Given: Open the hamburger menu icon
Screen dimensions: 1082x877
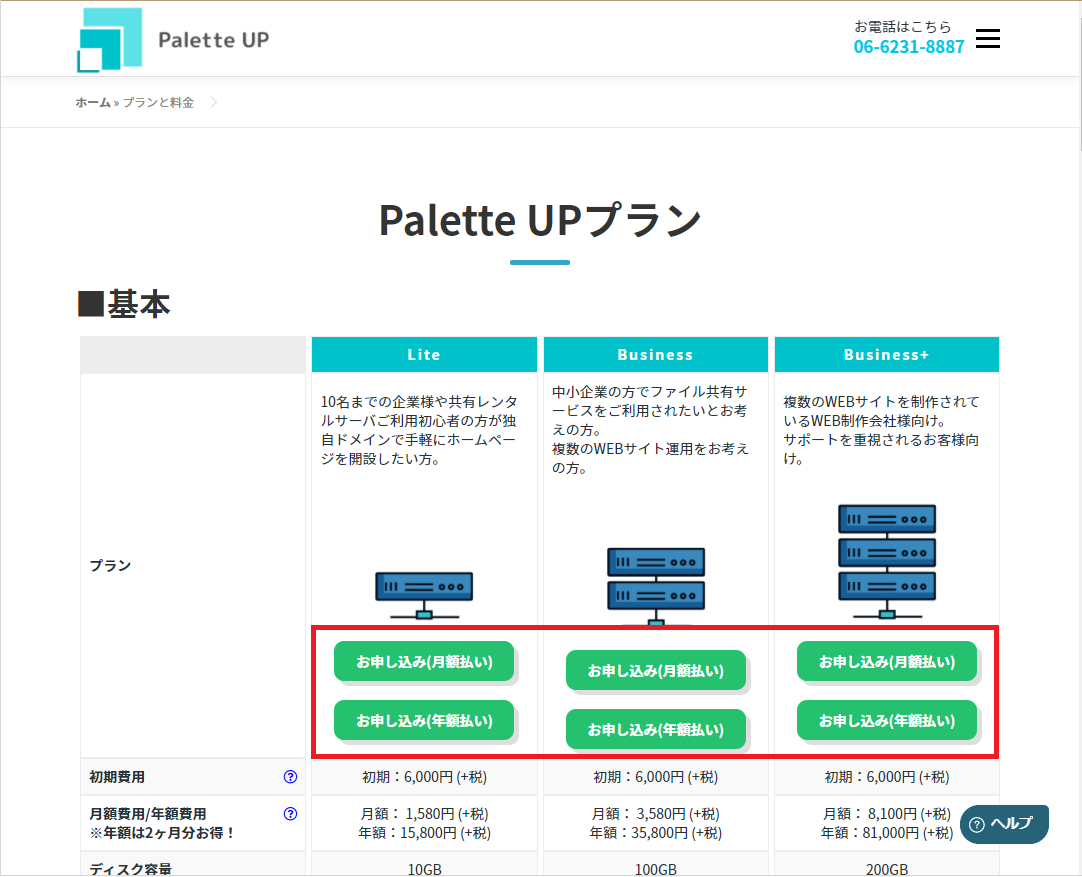Looking at the screenshot, I should pos(987,39).
